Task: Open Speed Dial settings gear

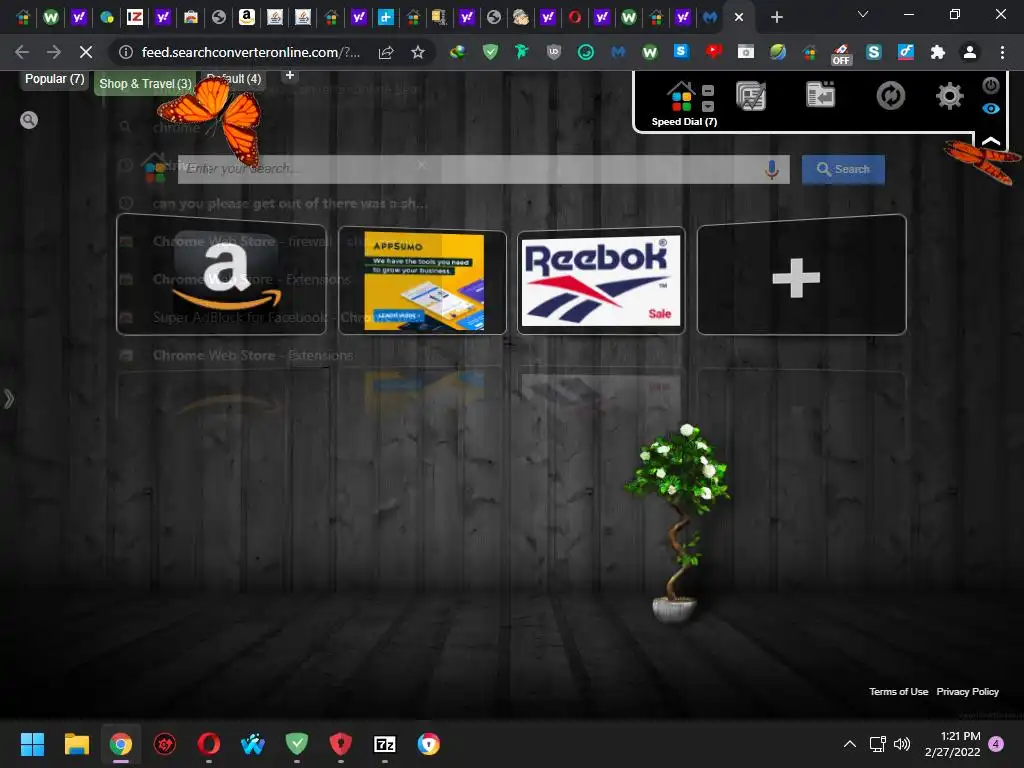Action: tap(950, 96)
